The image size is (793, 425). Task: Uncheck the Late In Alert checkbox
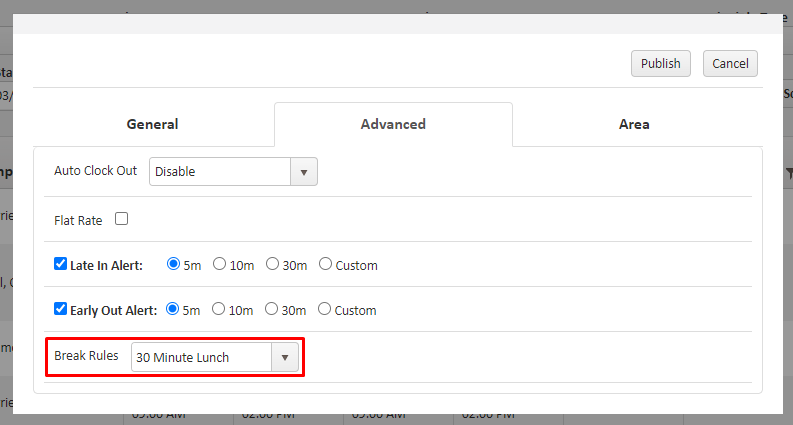coord(60,265)
